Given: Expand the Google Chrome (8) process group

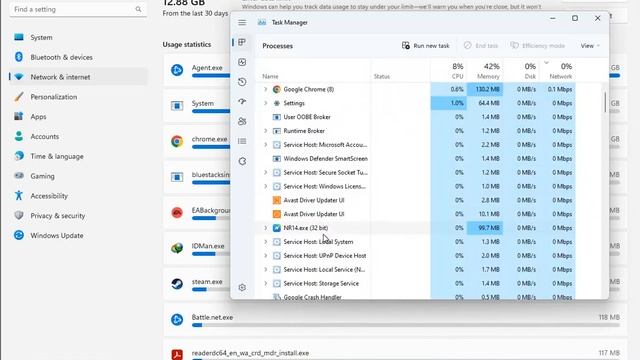Looking at the screenshot, I should pos(265,89).
